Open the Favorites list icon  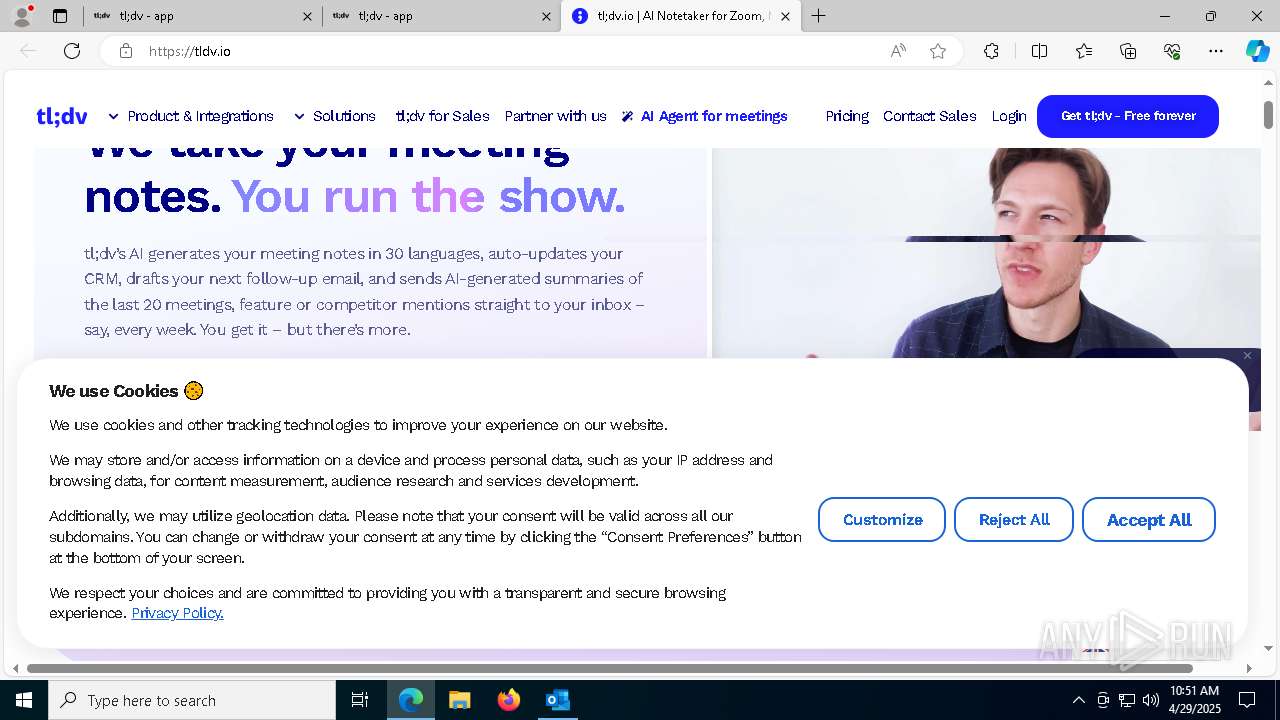[1084, 51]
